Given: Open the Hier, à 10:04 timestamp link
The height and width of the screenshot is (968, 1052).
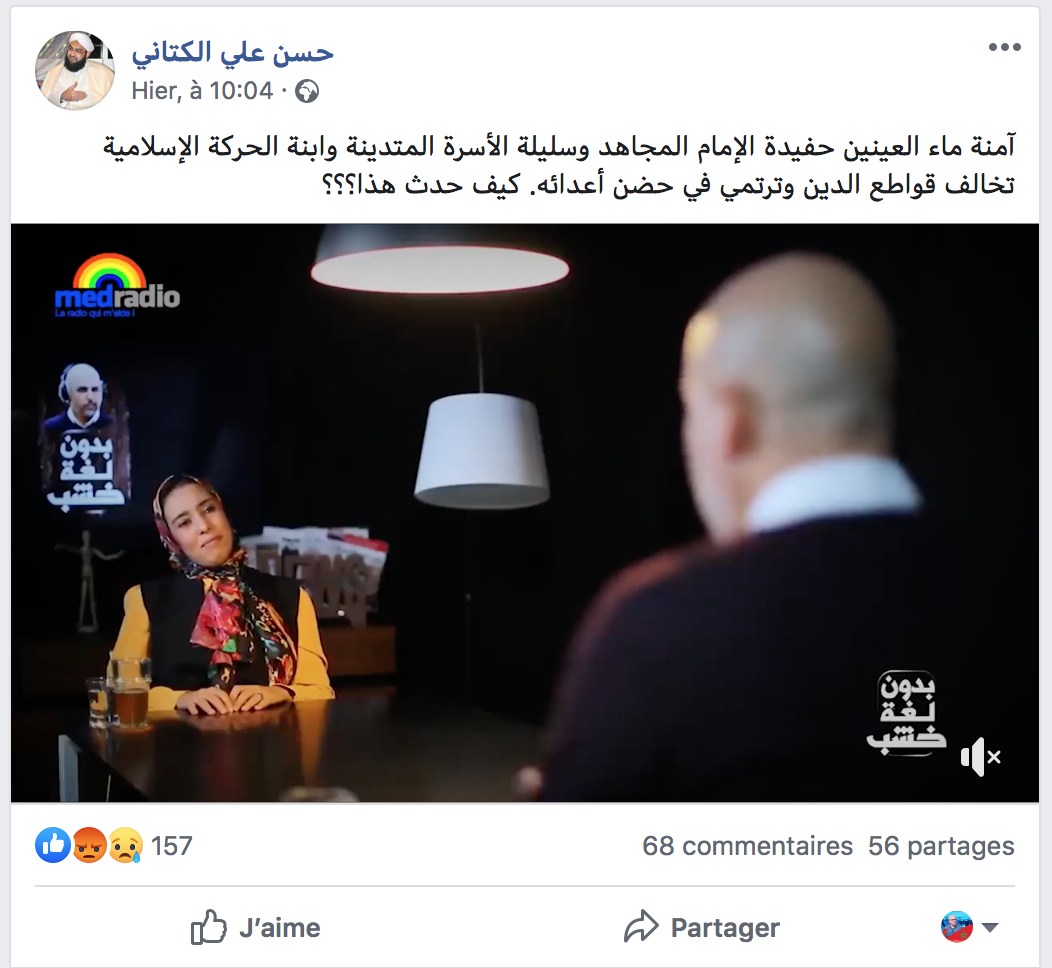Looking at the screenshot, I should (x=202, y=91).
